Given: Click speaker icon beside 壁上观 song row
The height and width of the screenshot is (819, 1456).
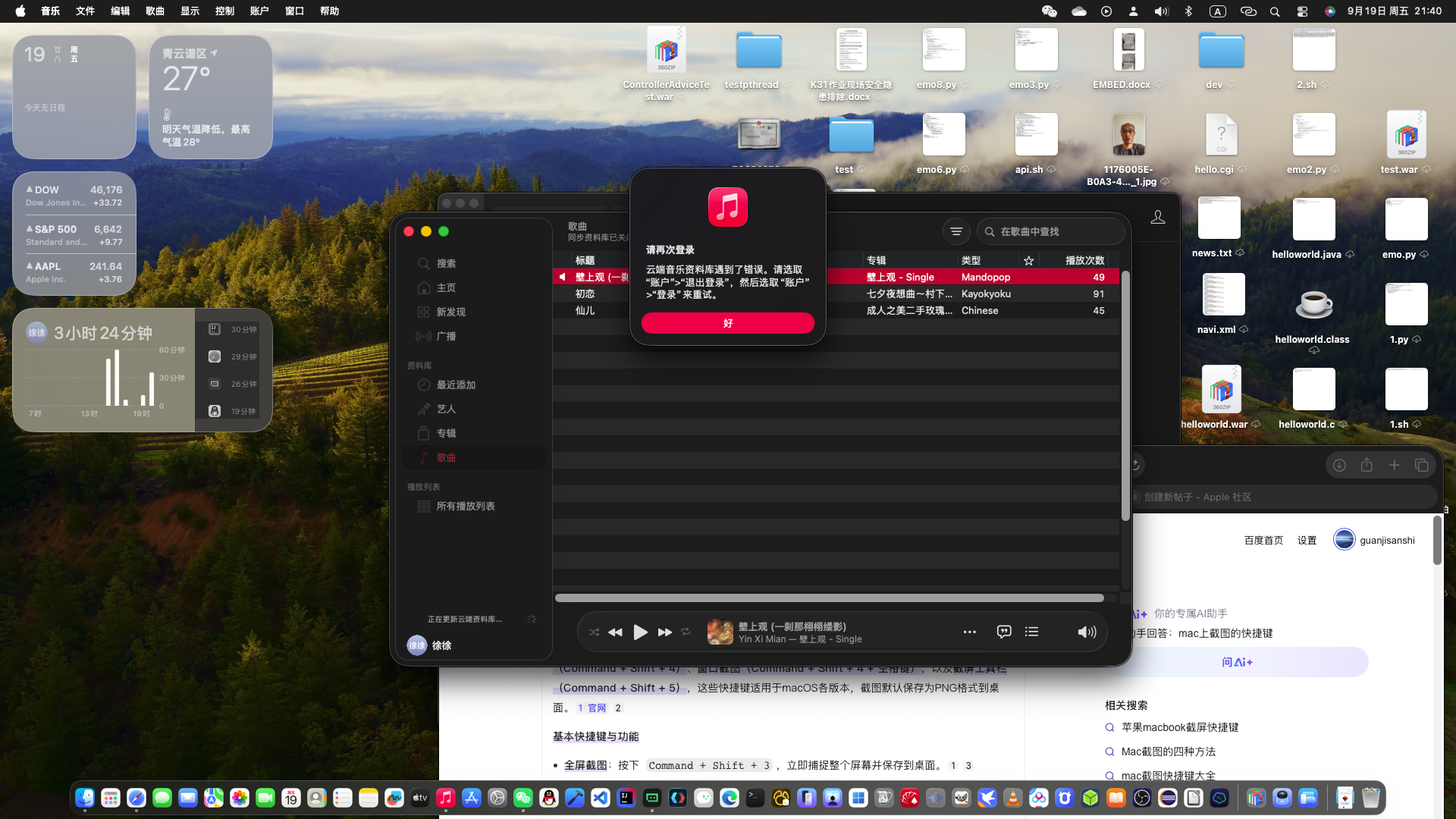Looking at the screenshot, I should tap(562, 277).
